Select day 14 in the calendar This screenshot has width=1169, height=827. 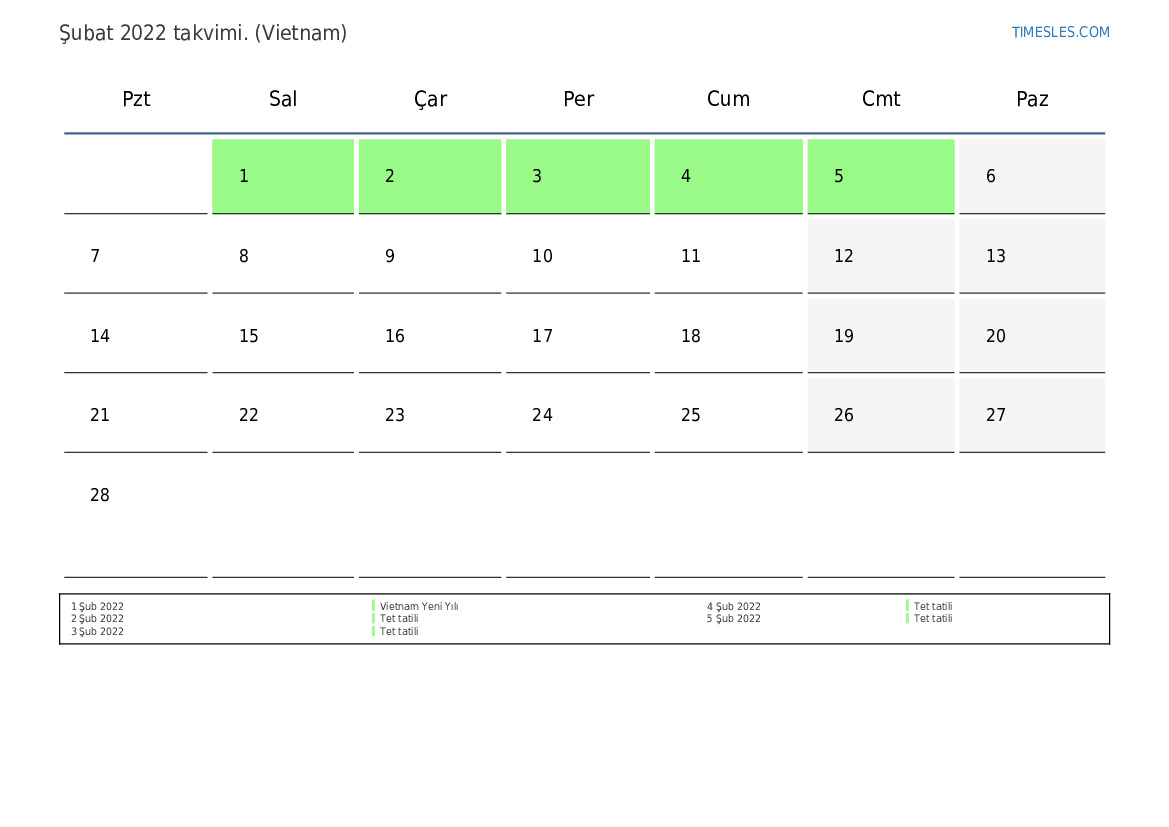click(136, 336)
